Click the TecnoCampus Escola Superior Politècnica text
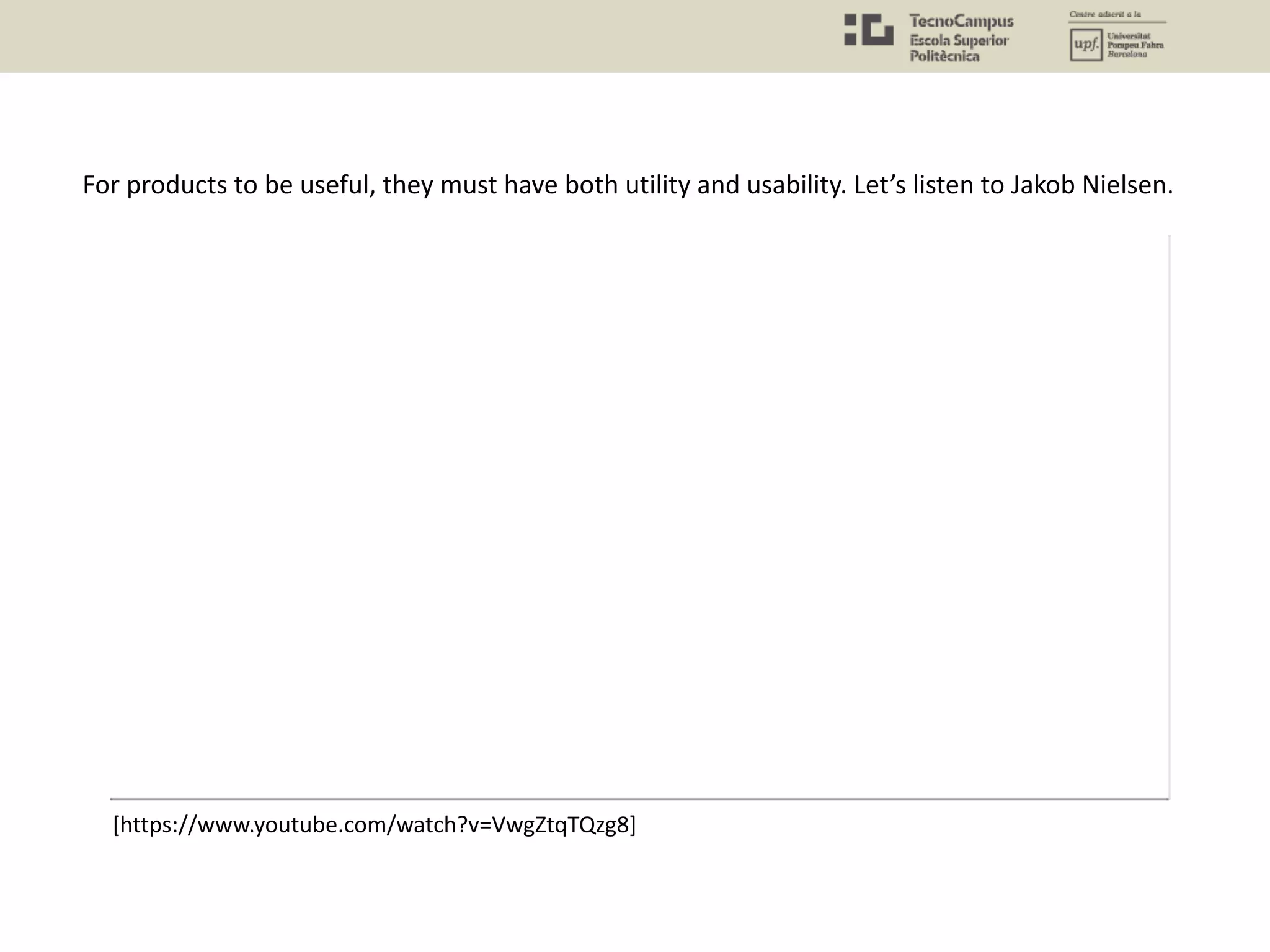 (x=961, y=38)
